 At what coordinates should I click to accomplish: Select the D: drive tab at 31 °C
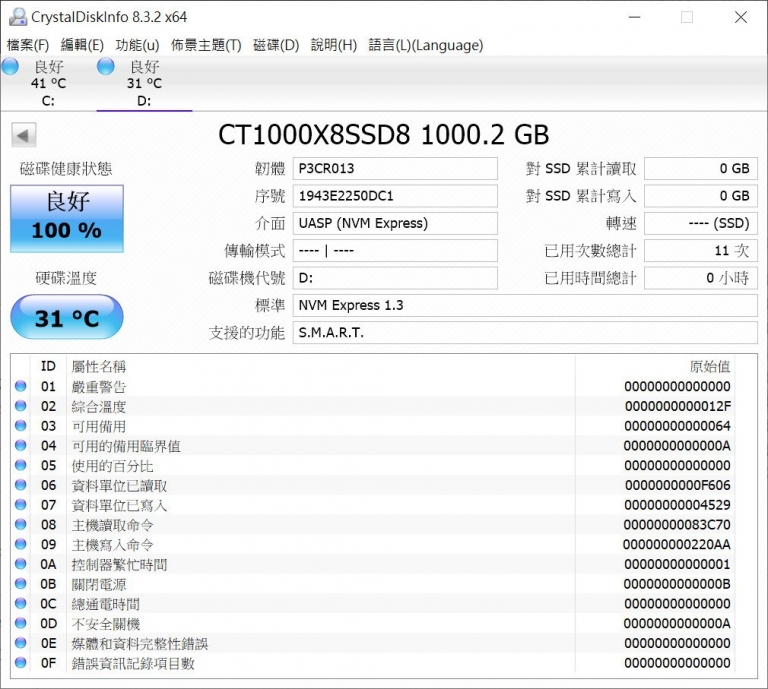144,84
